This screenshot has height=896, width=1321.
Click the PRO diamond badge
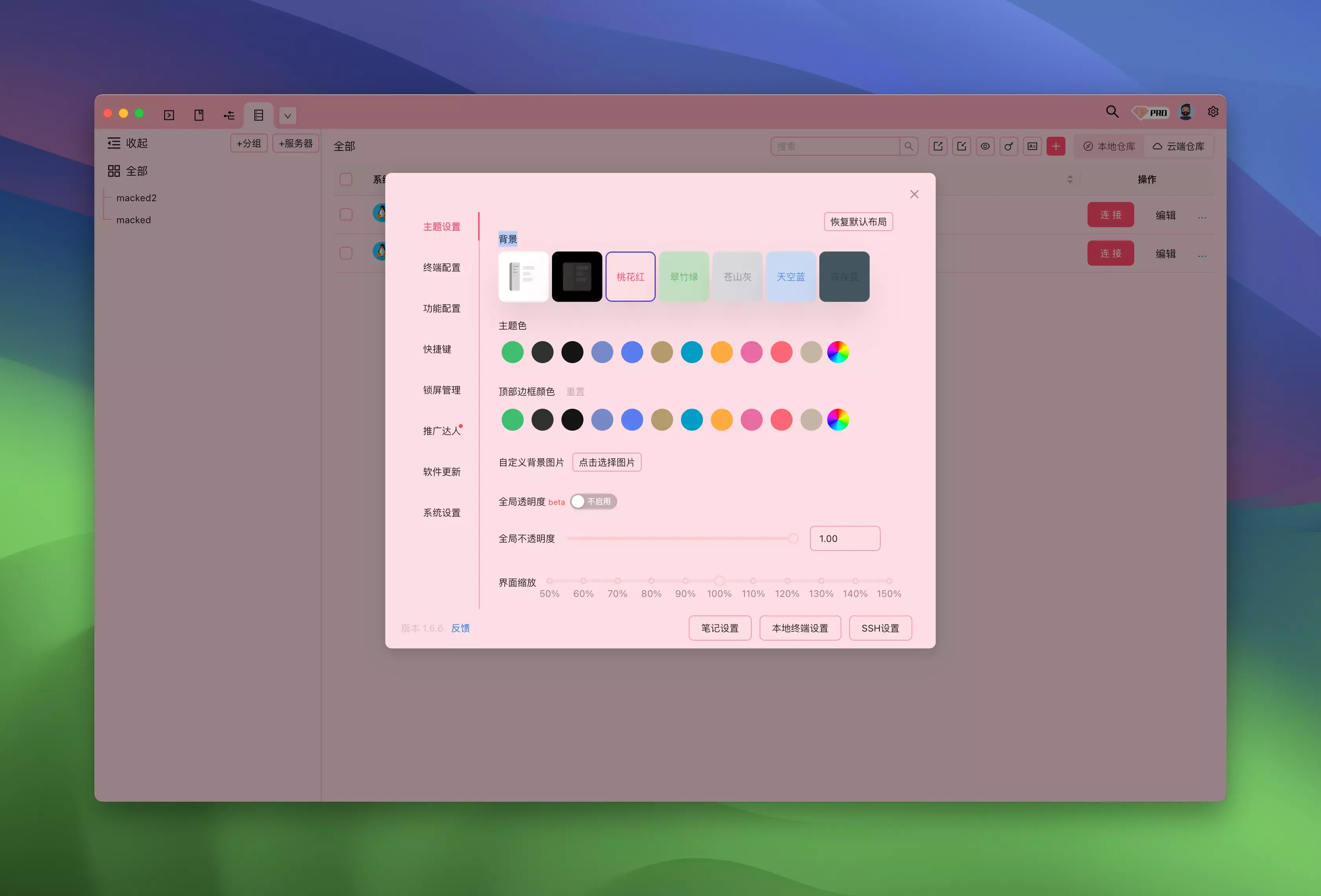point(1150,112)
